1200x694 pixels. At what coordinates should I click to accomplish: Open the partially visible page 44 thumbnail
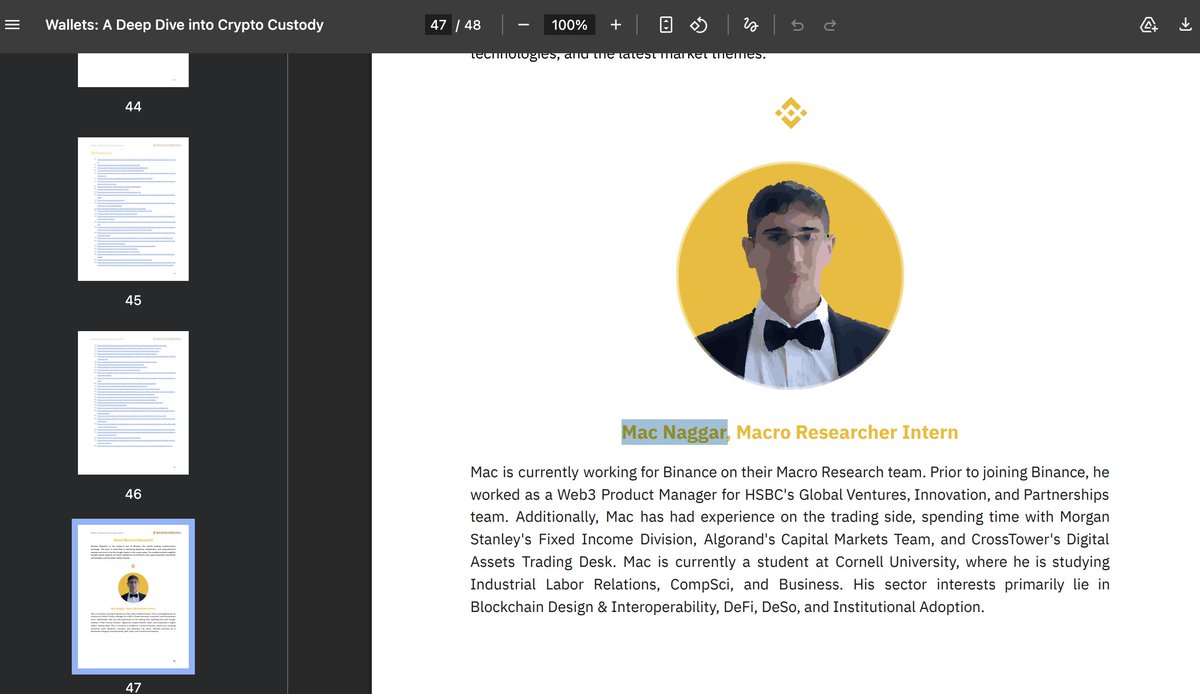click(x=133, y=70)
